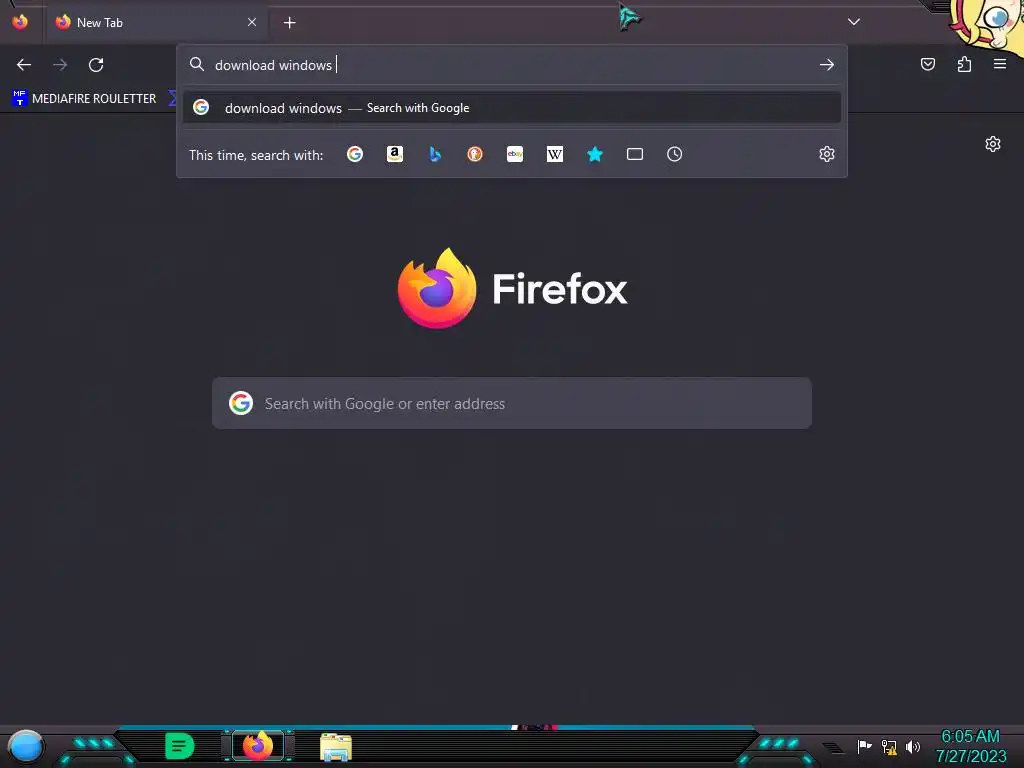Viewport: 1024px width, 768px height.
Task: Expand the list all tabs chevron
Action: coord(854,22)
